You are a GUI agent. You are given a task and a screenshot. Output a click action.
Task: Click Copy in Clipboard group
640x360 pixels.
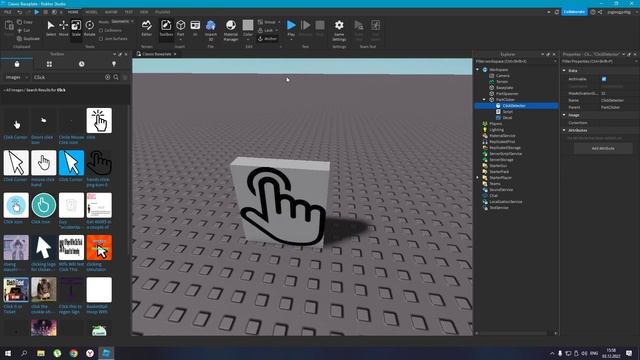point(25,22)
